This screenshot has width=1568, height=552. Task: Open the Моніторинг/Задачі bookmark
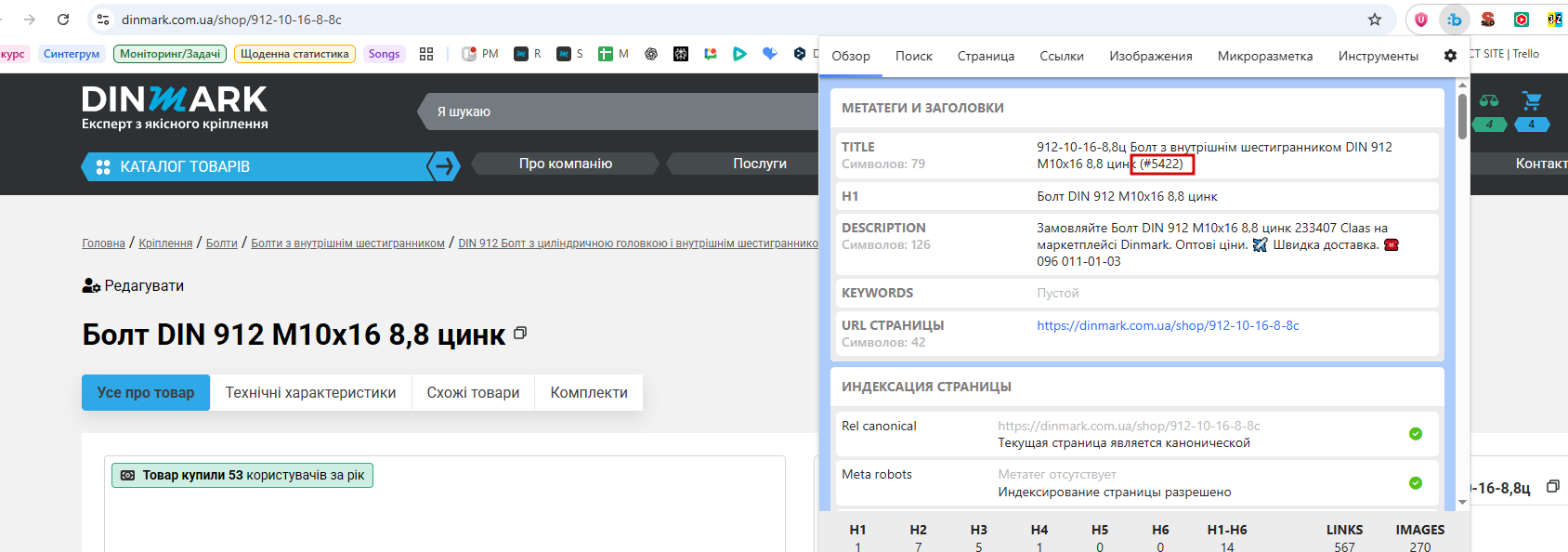[x=170, y=54]
